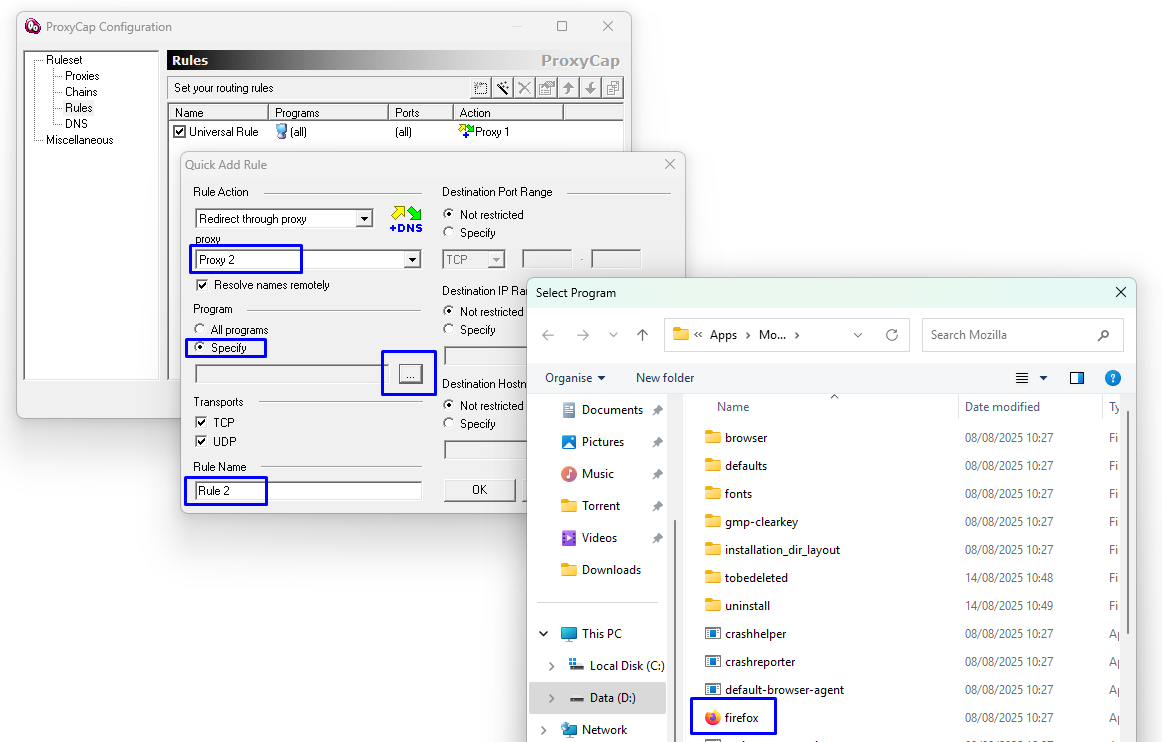Expand Local Disk (C:) in tree
Image resolution: width=1162 pixels, height=742 pixels.
(x=551, y=666)
